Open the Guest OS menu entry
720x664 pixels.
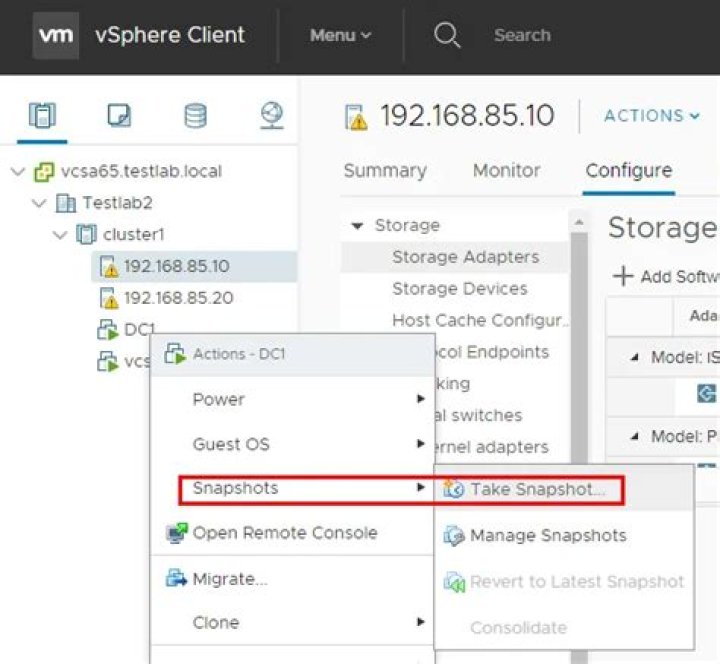[x=292, y=444]
